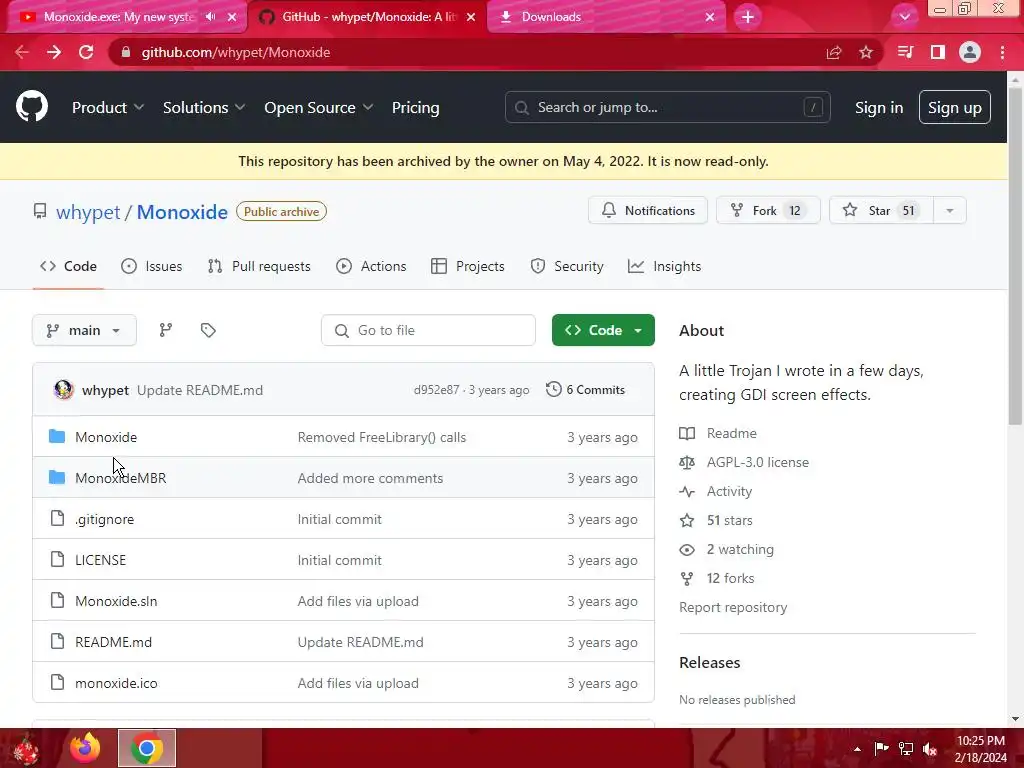Show hidden tray icons arrow
Image resolution: width=1024 pixels, height=768 pixels.
(857, 749)
